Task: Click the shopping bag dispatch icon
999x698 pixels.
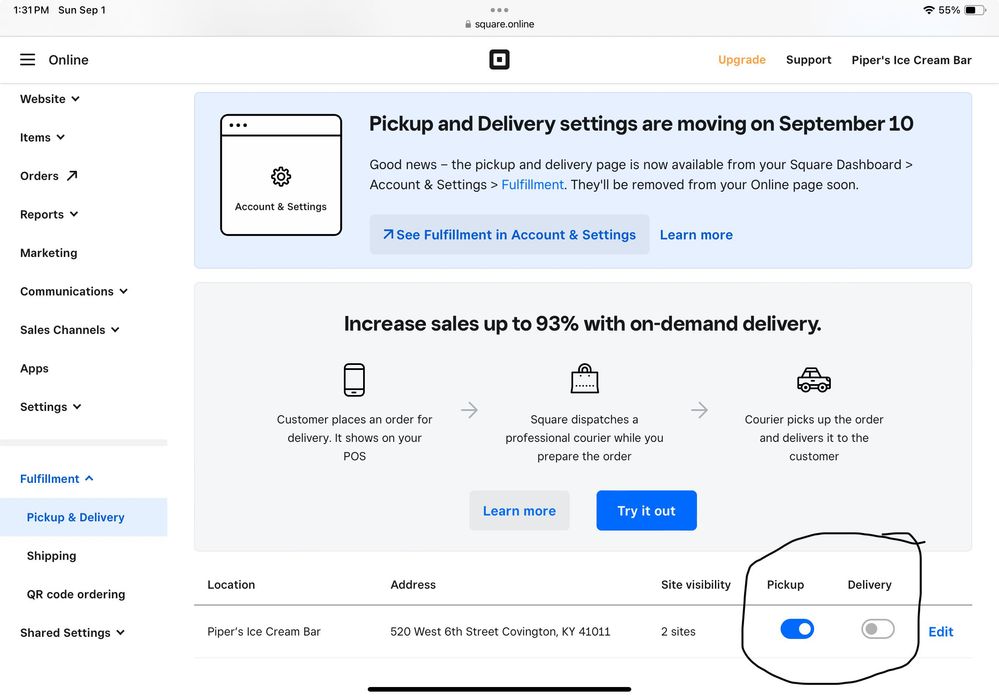Action: [x=584, y=380]
